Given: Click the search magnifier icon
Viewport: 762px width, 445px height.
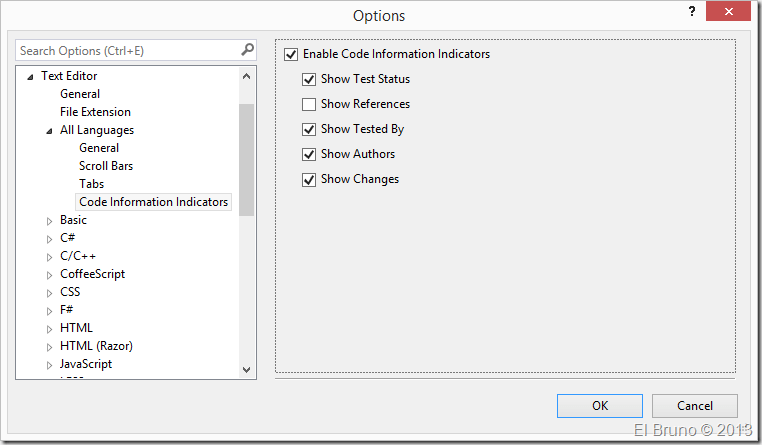Looking at the screenshot, I should tap(247, 50).
